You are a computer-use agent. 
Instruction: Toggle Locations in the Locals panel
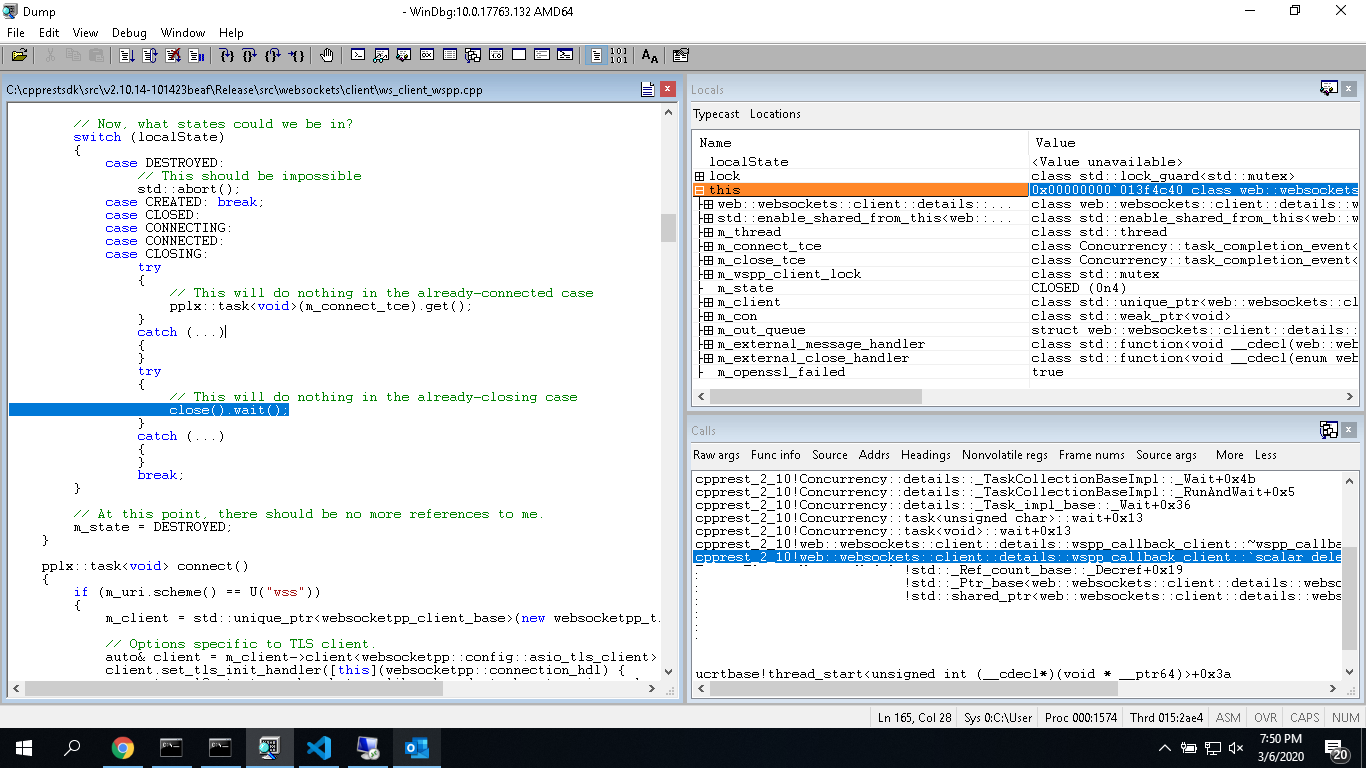click(x=778, y=113)
